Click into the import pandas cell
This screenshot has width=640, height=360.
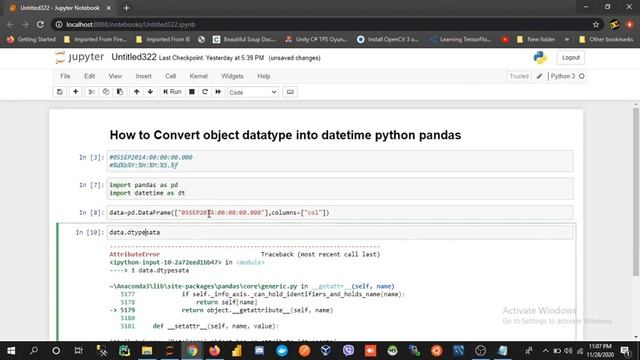click(340, 189)
